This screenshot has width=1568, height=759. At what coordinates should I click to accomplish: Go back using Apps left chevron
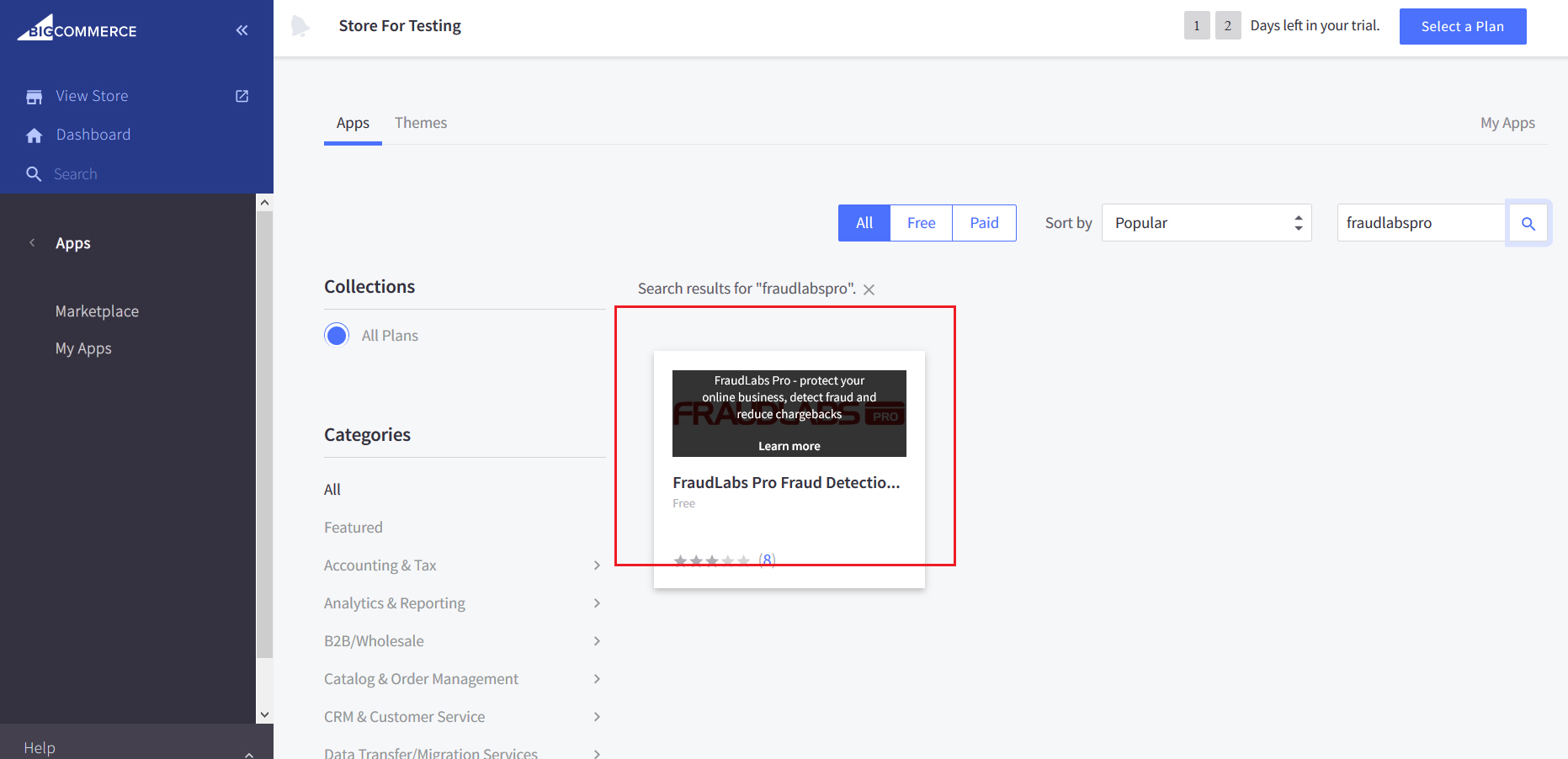(32, 243)
